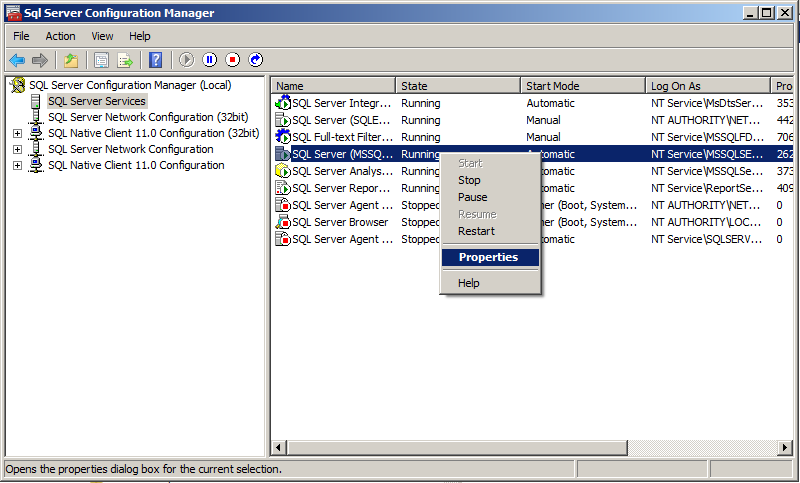Click the application icon in title bar
Screen dimensions: 800x483
tap(13, 13)
